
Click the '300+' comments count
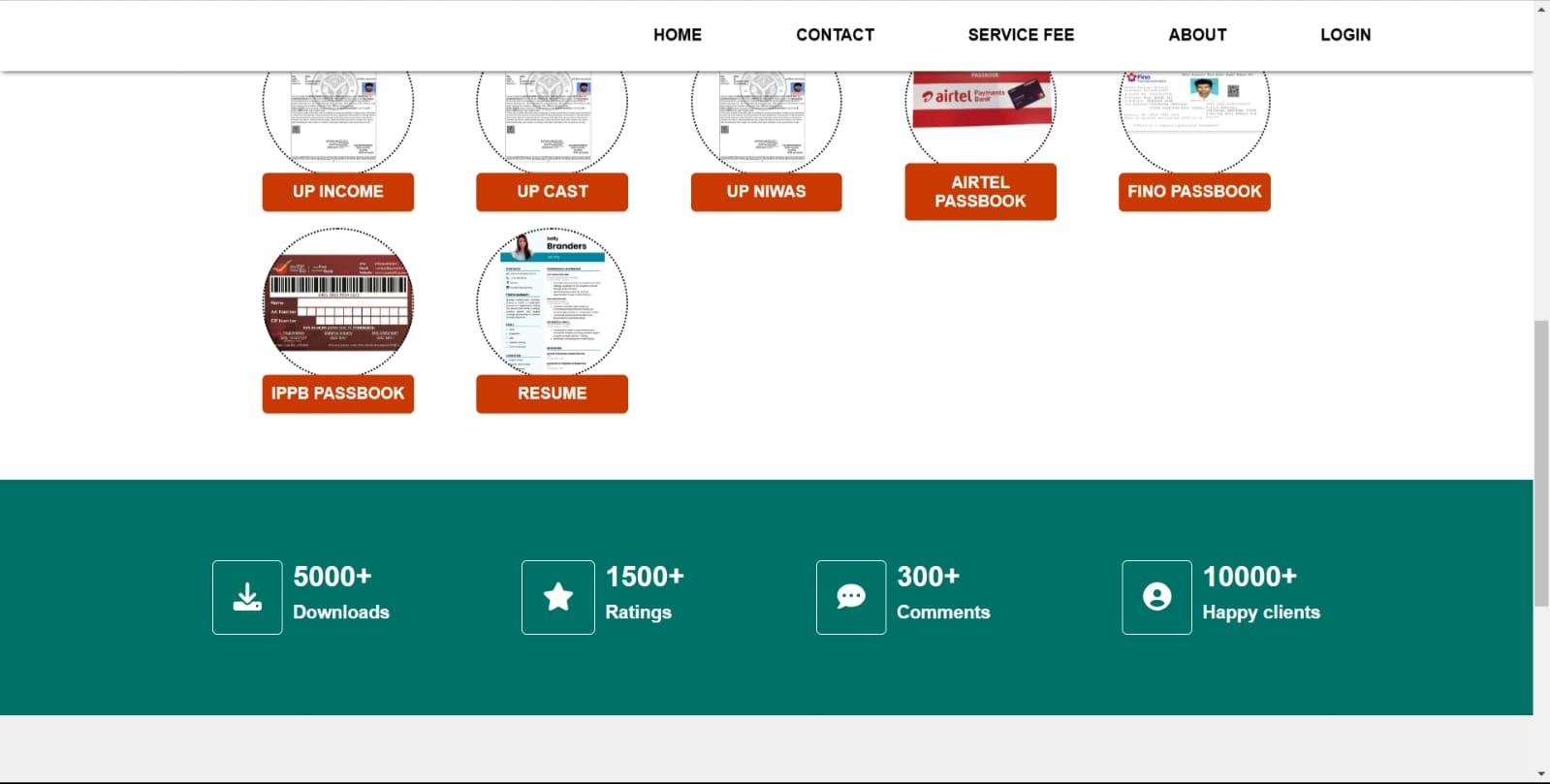pyautogui.click(x=928, y=577)
